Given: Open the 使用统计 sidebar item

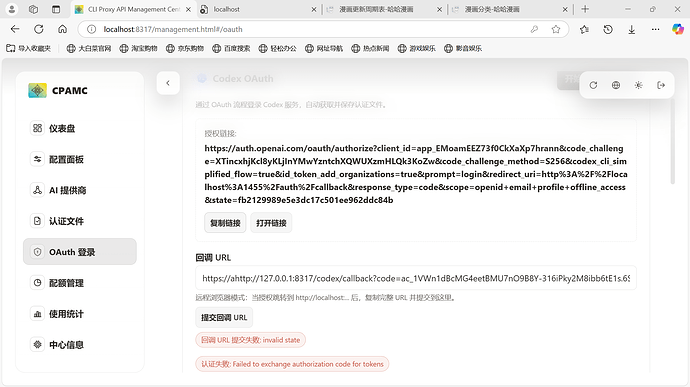Looking at the screenshot, I should pos(80,314).
